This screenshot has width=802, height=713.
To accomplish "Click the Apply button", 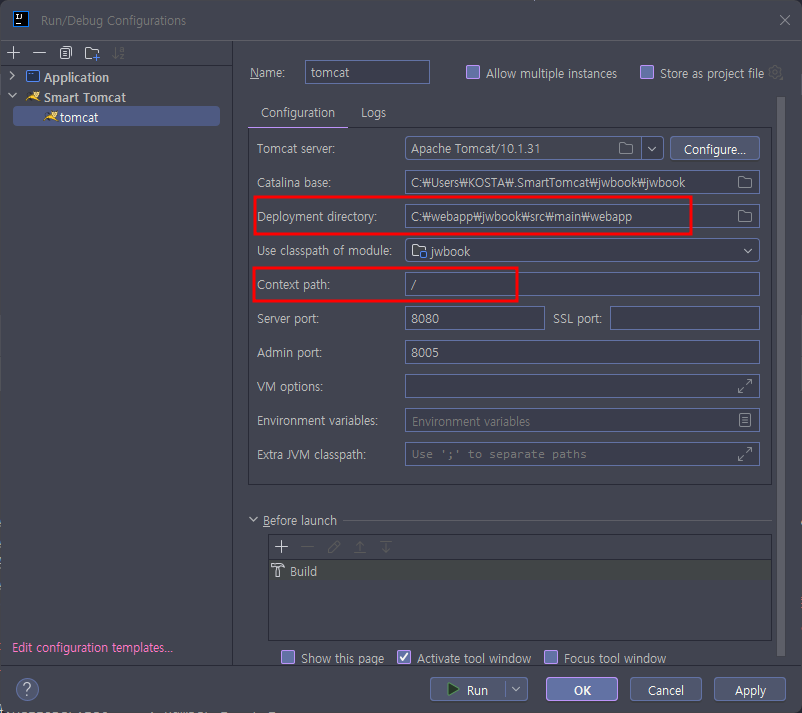I will (x=750, y=689).
